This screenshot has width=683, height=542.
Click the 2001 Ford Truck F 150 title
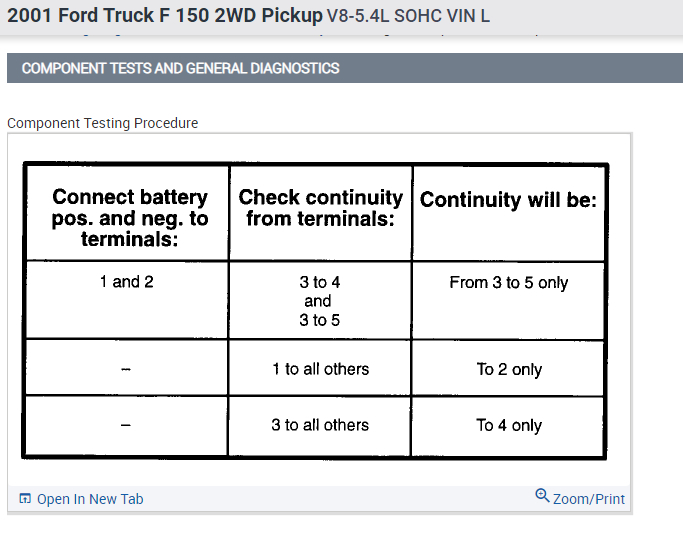click(165, 16)
